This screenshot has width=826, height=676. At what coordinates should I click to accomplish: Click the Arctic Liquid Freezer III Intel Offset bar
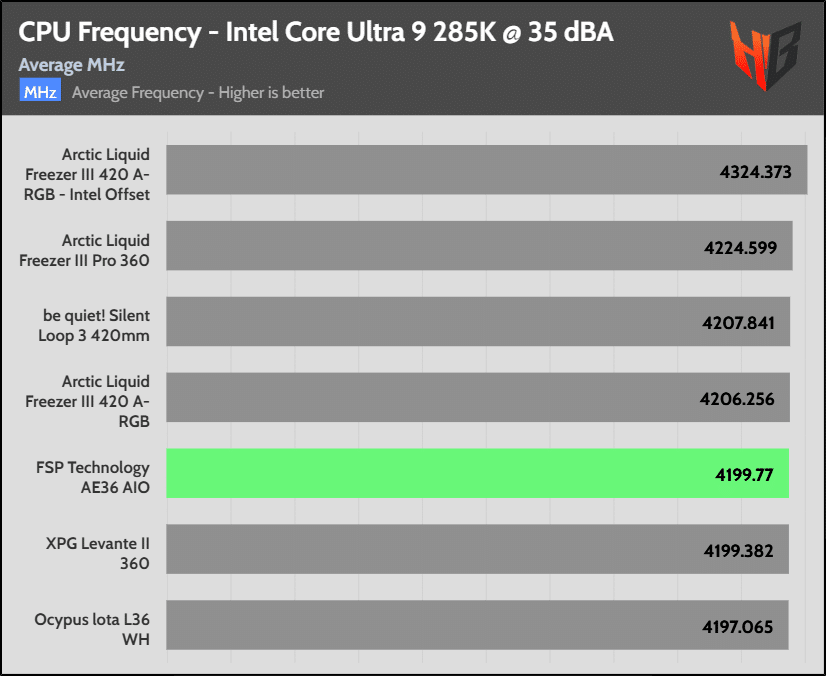point(487,170)
